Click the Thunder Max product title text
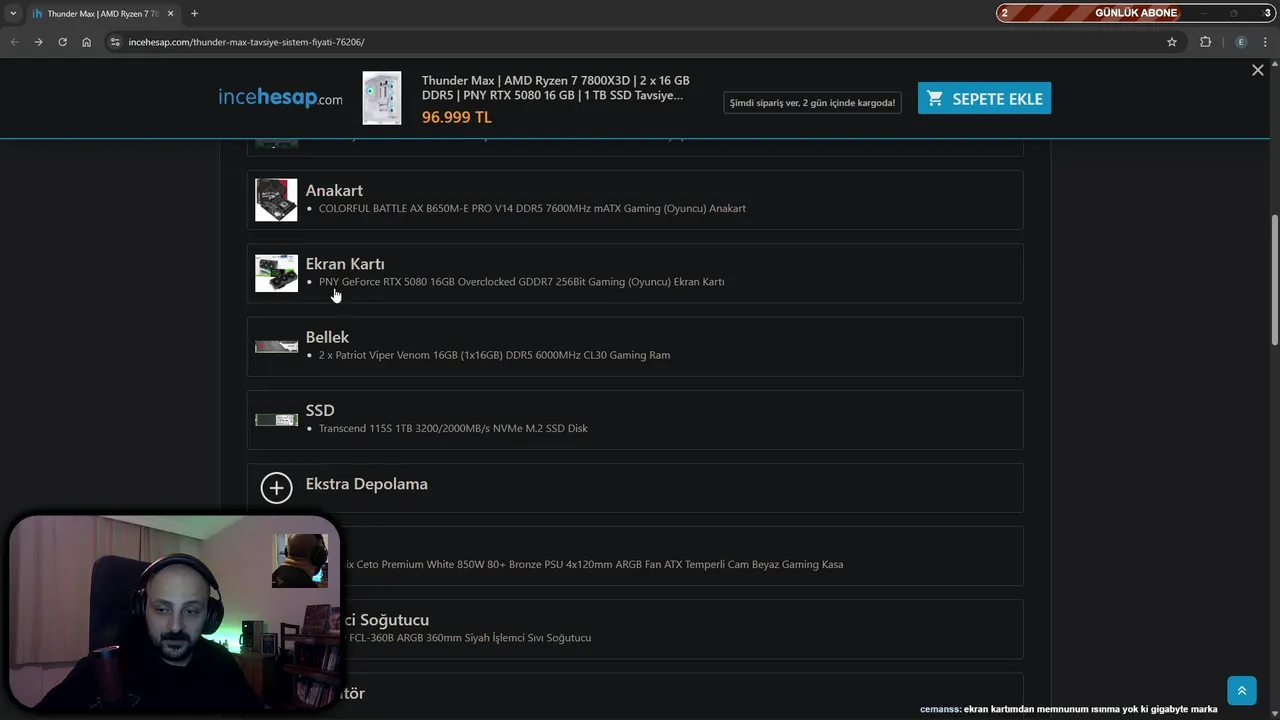This screenshot has height=720, width=1280. click(x=556, y=88)
